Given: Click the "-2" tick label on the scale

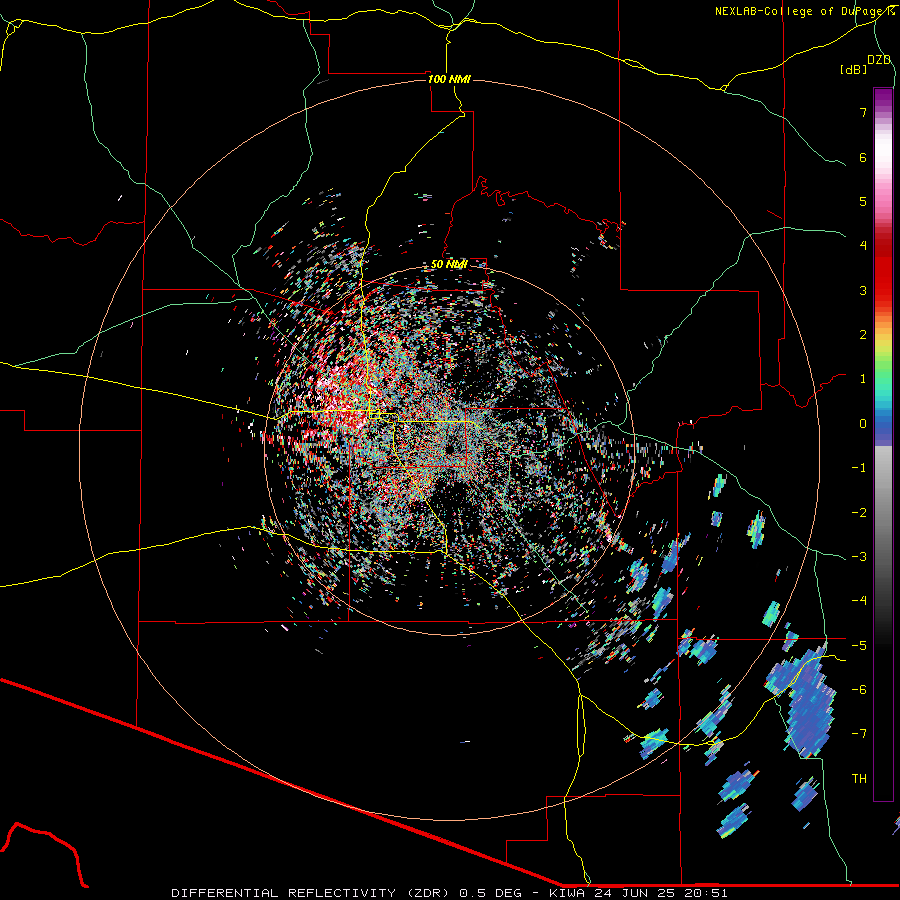Looking at the screenshot, I should point(859,513).
